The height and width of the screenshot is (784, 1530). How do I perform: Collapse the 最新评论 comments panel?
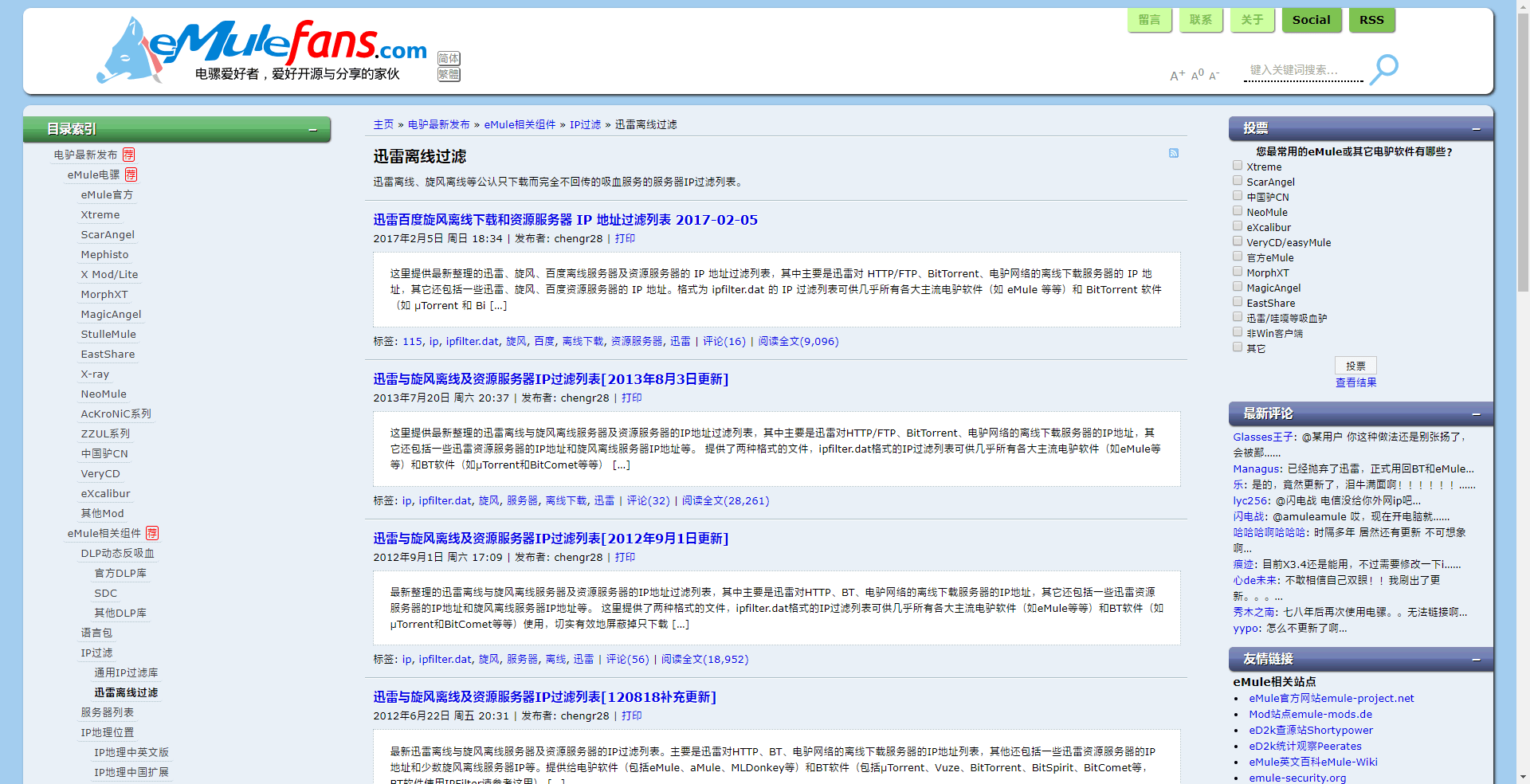click(x=1476, y=414)
